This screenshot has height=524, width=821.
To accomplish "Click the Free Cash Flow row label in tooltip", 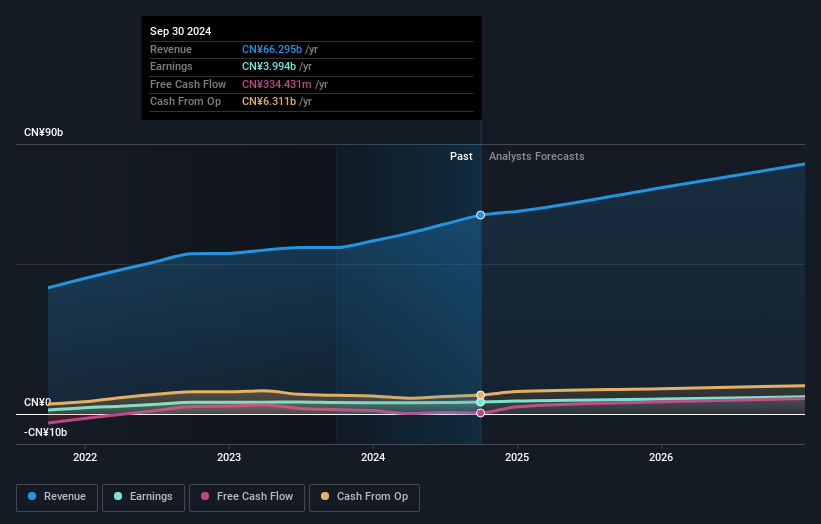I will [x=188, y=84].
